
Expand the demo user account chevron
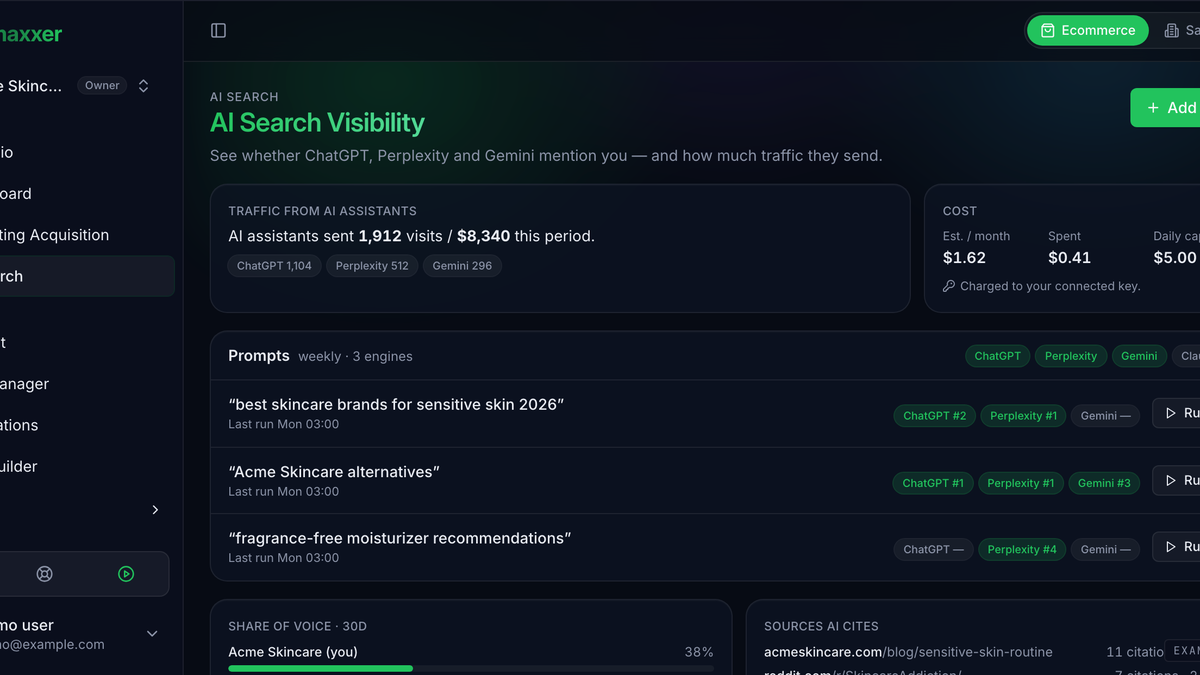(x=152, y=633)
